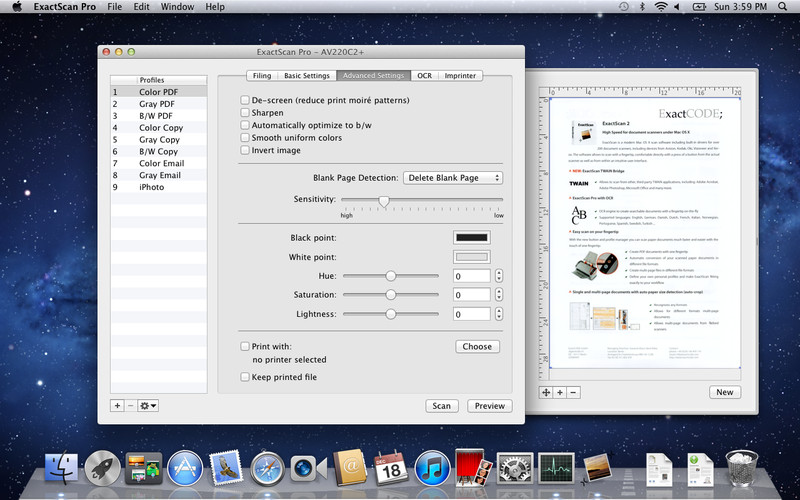Open the Blank Page Detection dropdown

pos(453,177)
